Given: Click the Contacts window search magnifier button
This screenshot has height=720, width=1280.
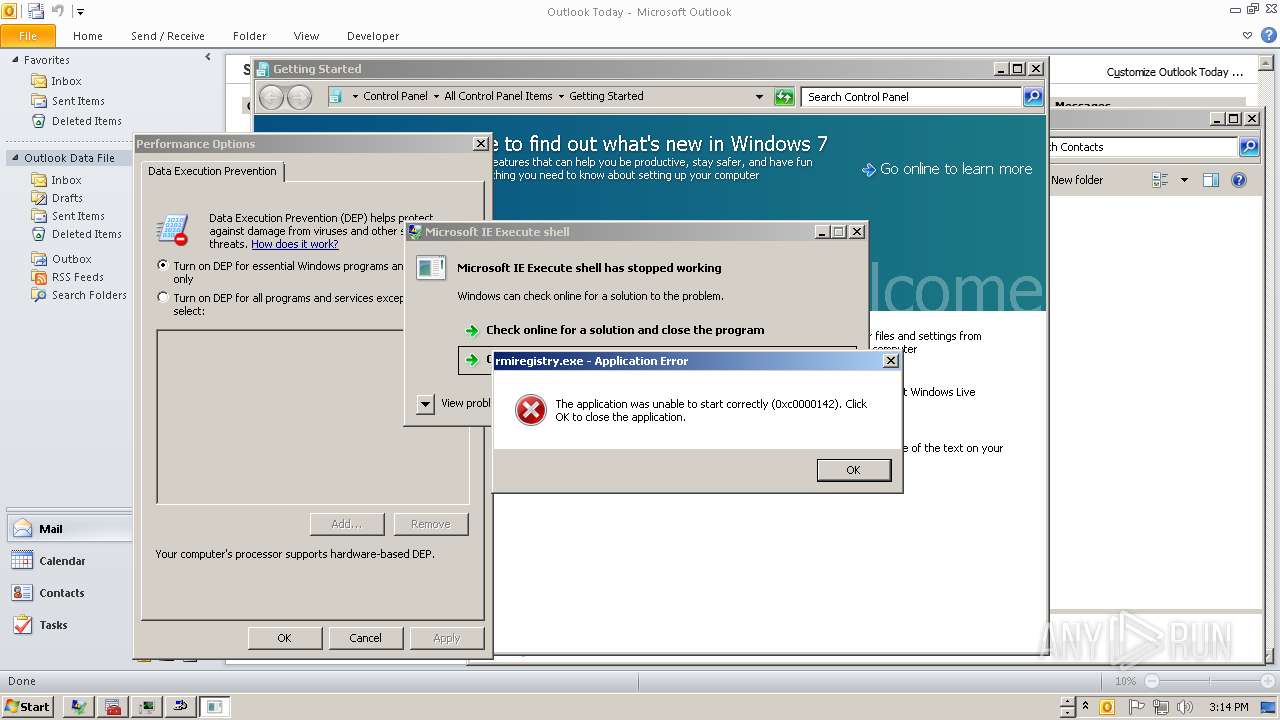Looking at the screenshot, I should tap(1248, 147).
